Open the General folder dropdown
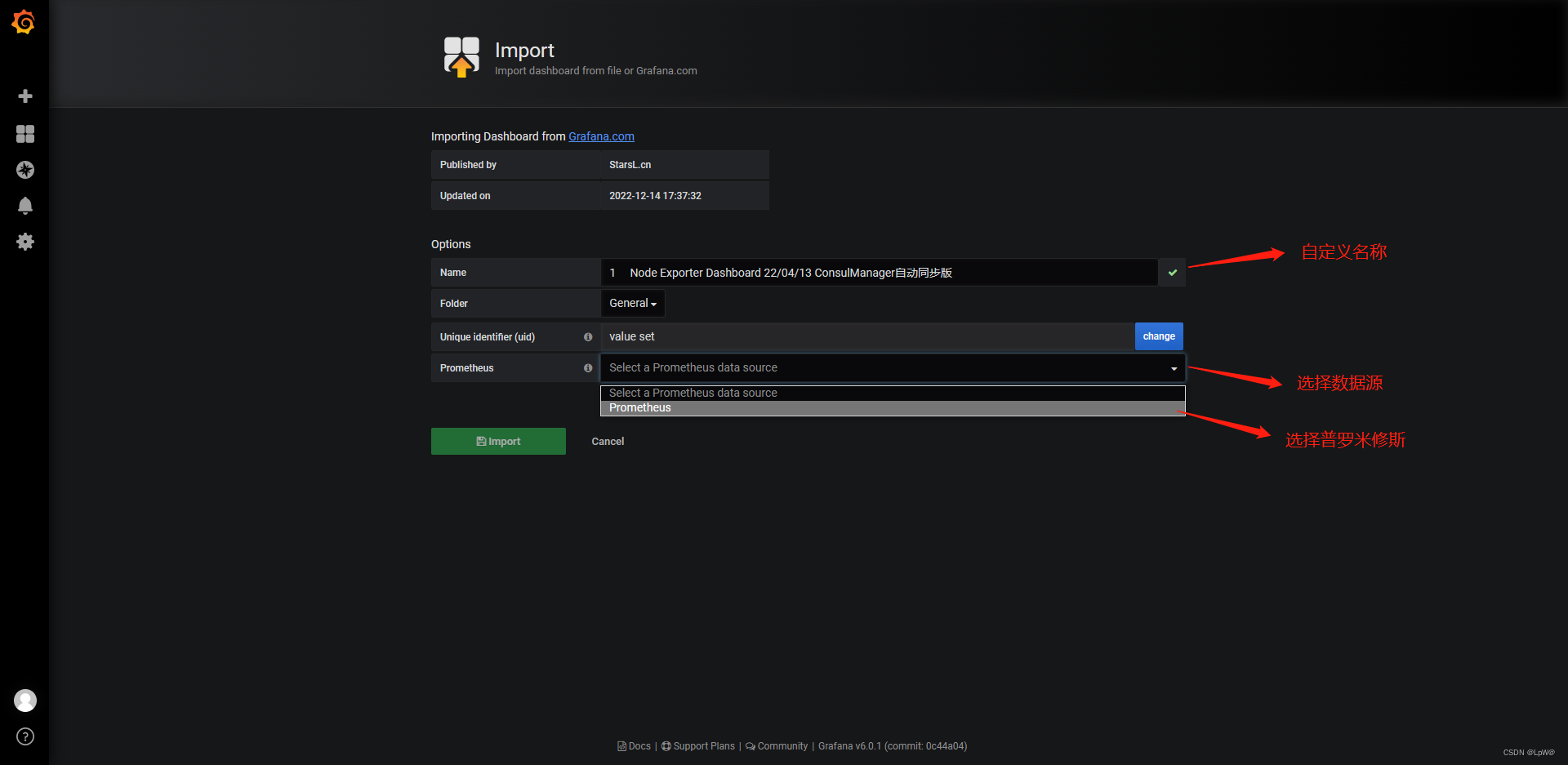 coord(633,303)
